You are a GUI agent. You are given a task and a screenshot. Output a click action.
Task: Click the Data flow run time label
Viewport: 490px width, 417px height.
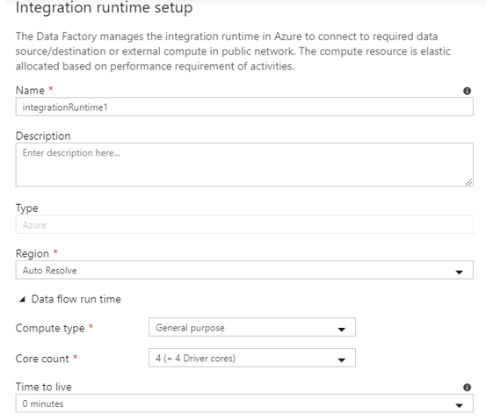click(76, 299)
